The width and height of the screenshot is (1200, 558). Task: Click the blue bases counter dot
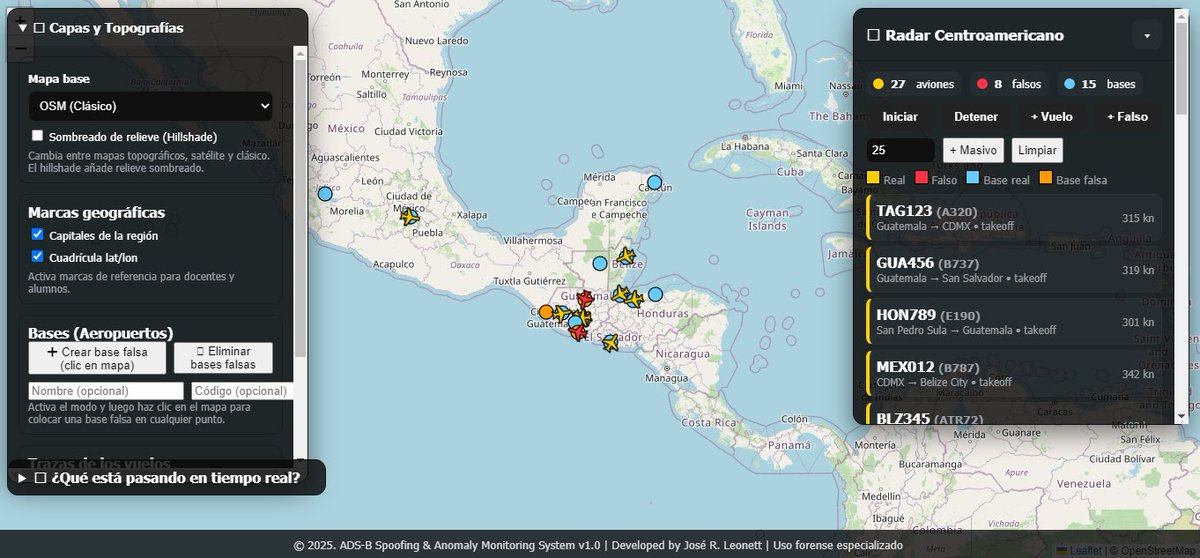coord(1070,84)
